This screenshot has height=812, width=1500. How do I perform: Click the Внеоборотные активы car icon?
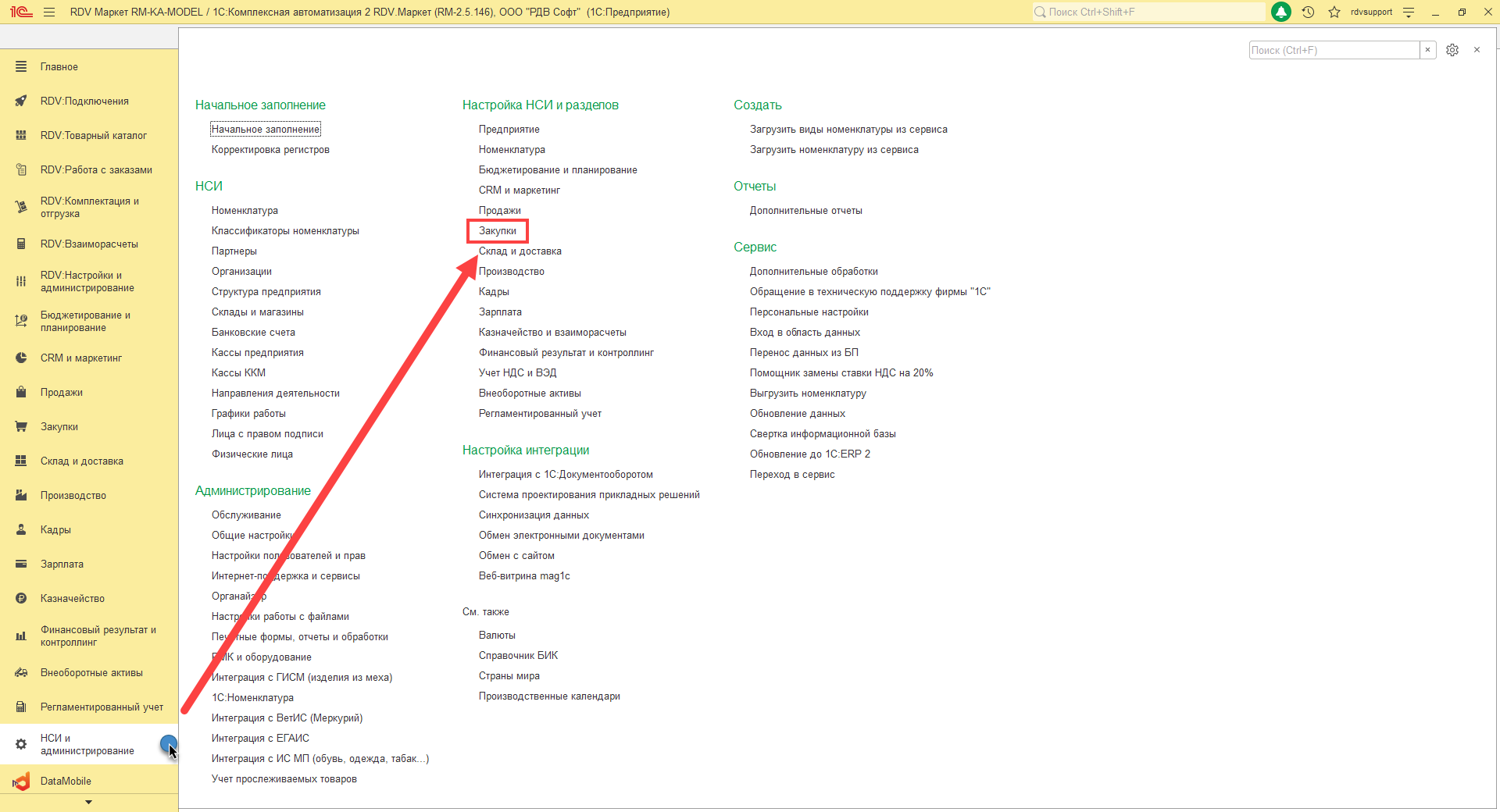click(x=21, y=673)
